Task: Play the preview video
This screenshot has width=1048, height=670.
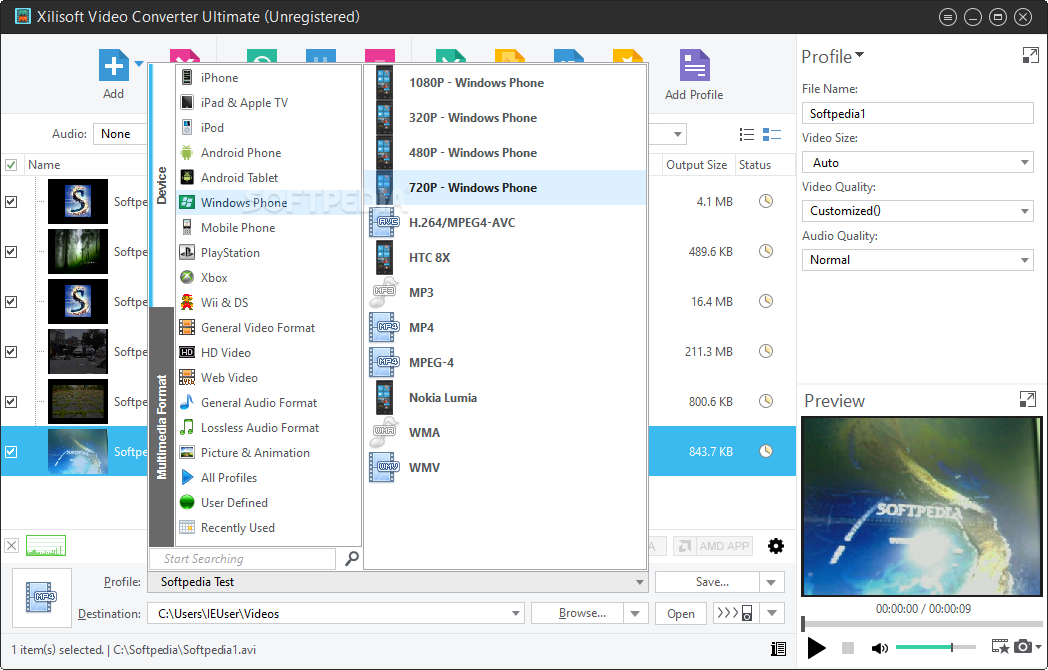Action: tap(816, 648)
